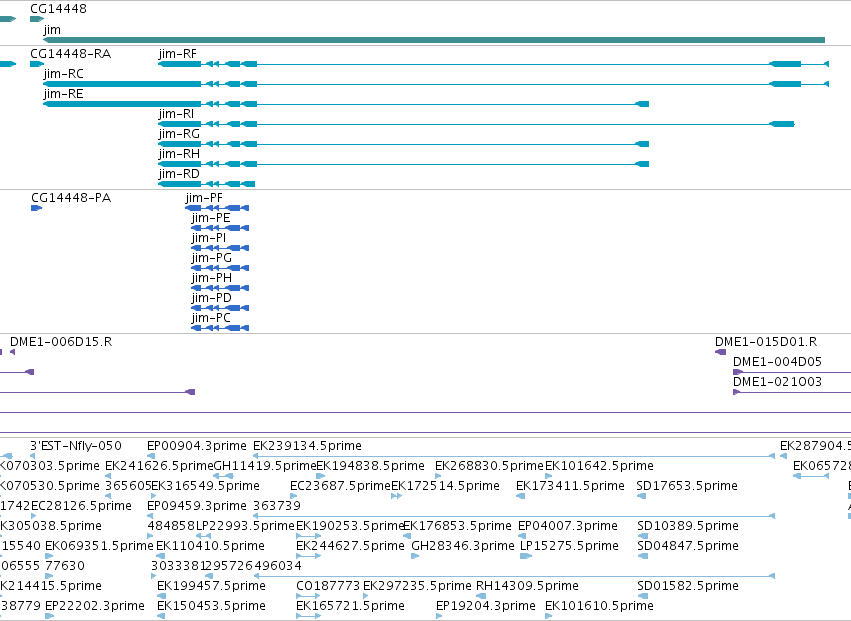Select the EK069351.5prime EST label
This screenshot has width=851, height=621.
click(x=99, y=546)
